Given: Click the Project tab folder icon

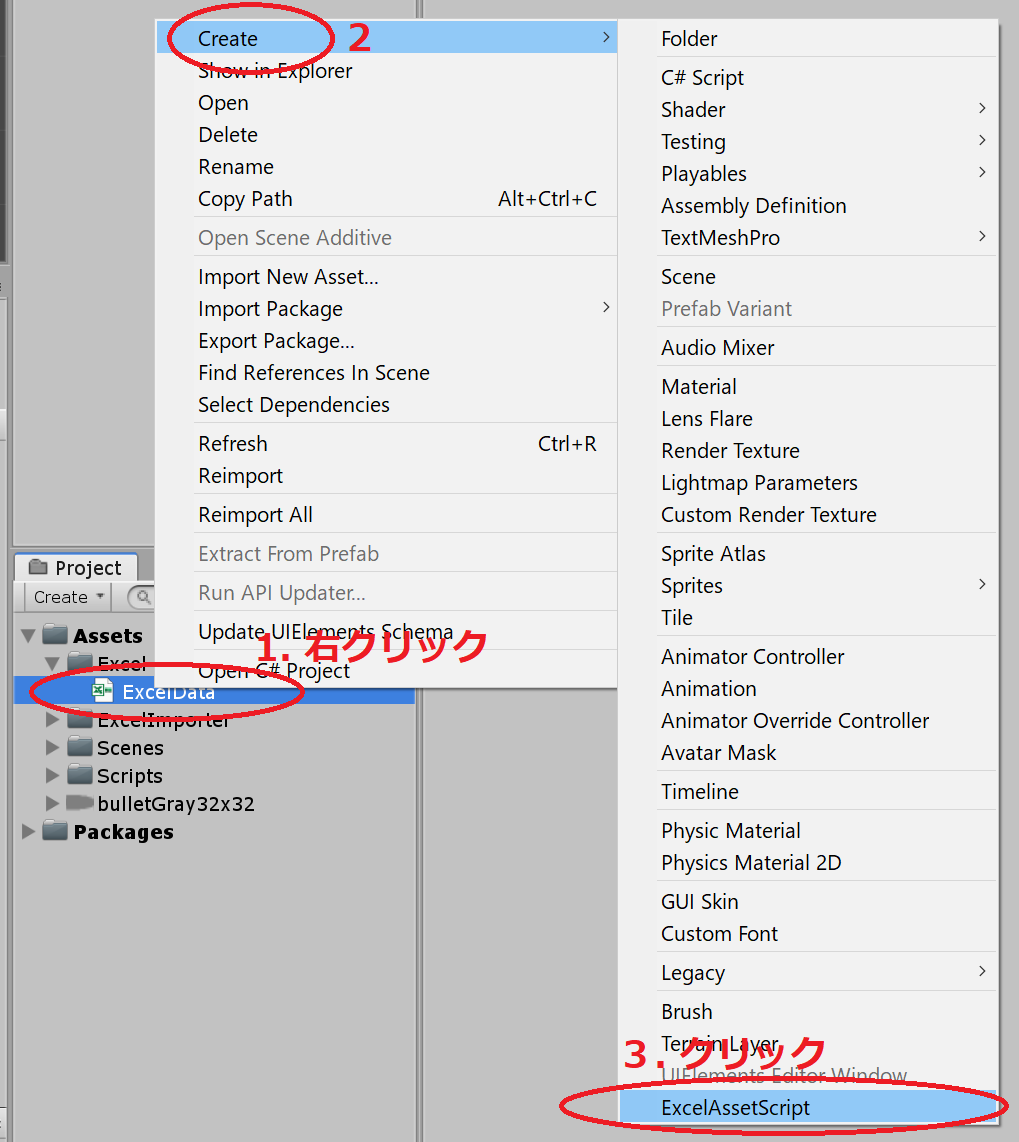Looking at the screenshot, I should click(x=38, y=567).
